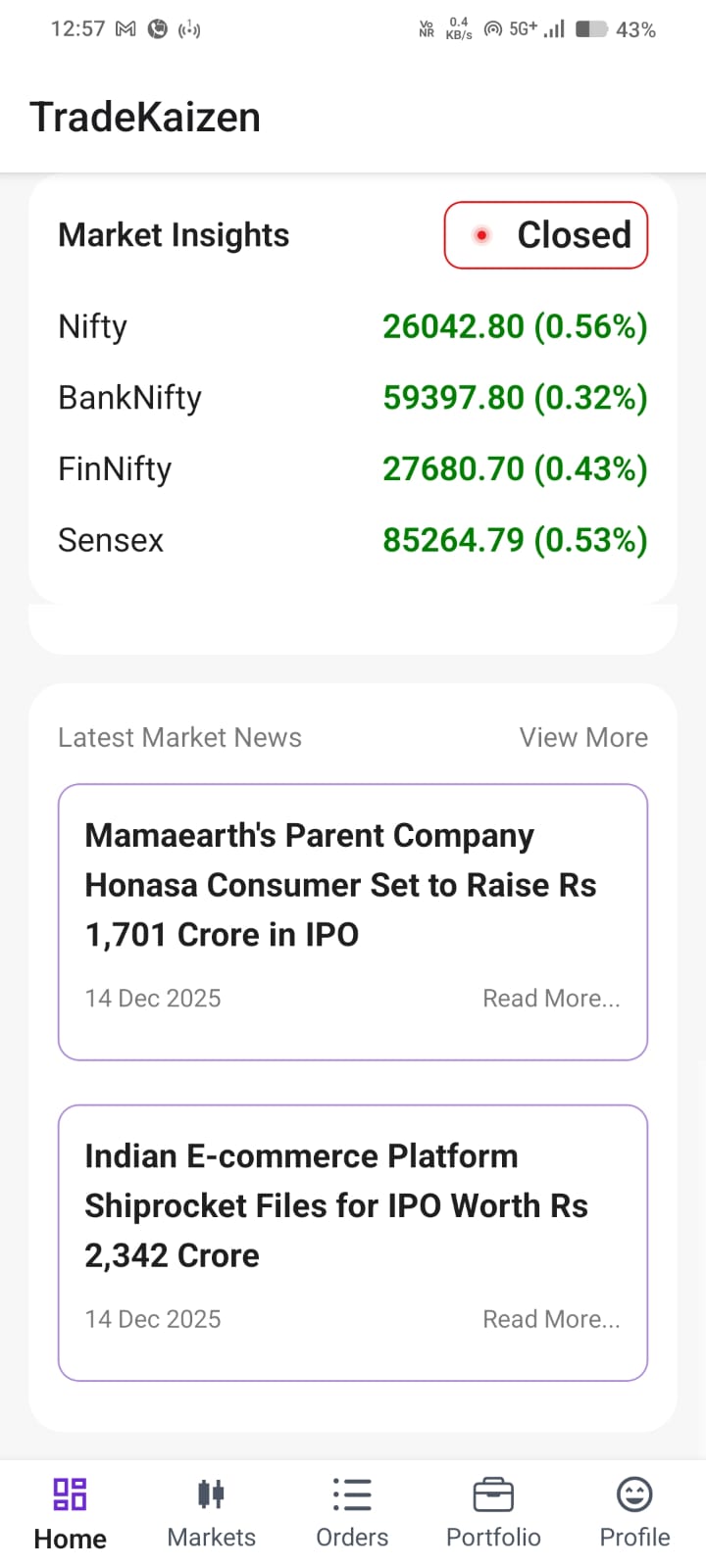This screenshot has height=1568, width=706.
Task: Open the Profile smiley icon
Action: [x=634, y=1494]
